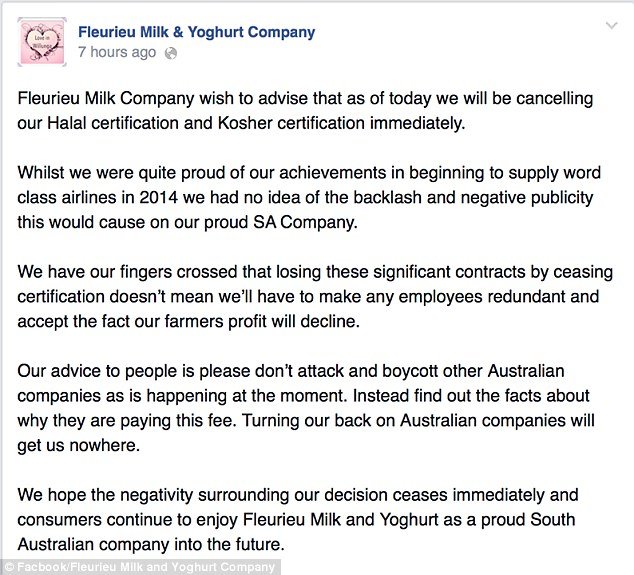Open Fleurieu Milk & Yoghurt Company page link
The width and height of the screenshot is (634, 575).
(197, 32)
